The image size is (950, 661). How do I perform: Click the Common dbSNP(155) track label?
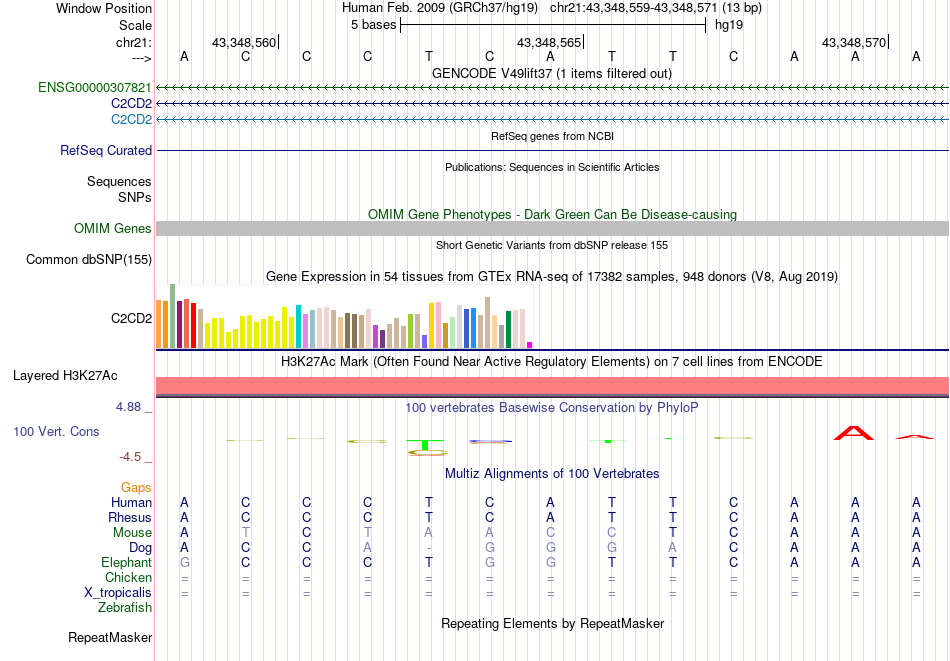[89, 259]
